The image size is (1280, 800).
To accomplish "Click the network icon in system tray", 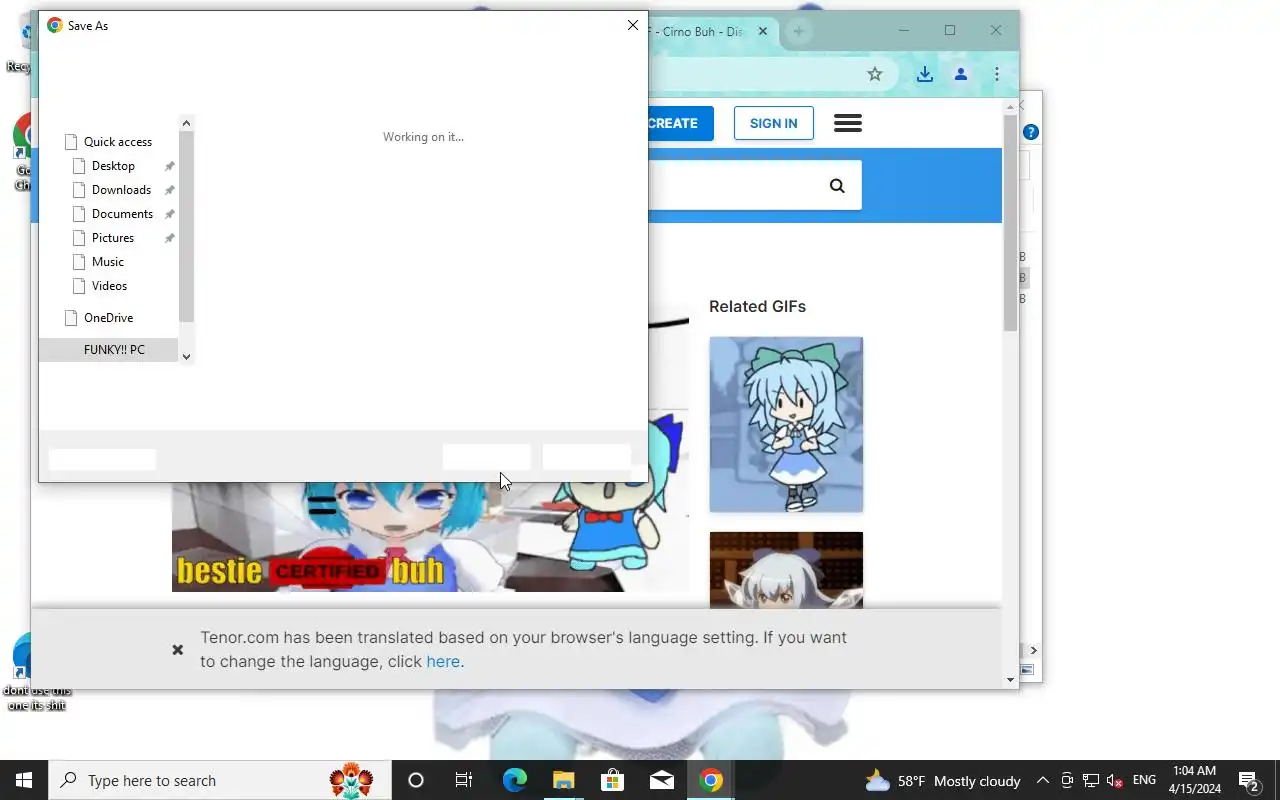I will coord(1090,780).
